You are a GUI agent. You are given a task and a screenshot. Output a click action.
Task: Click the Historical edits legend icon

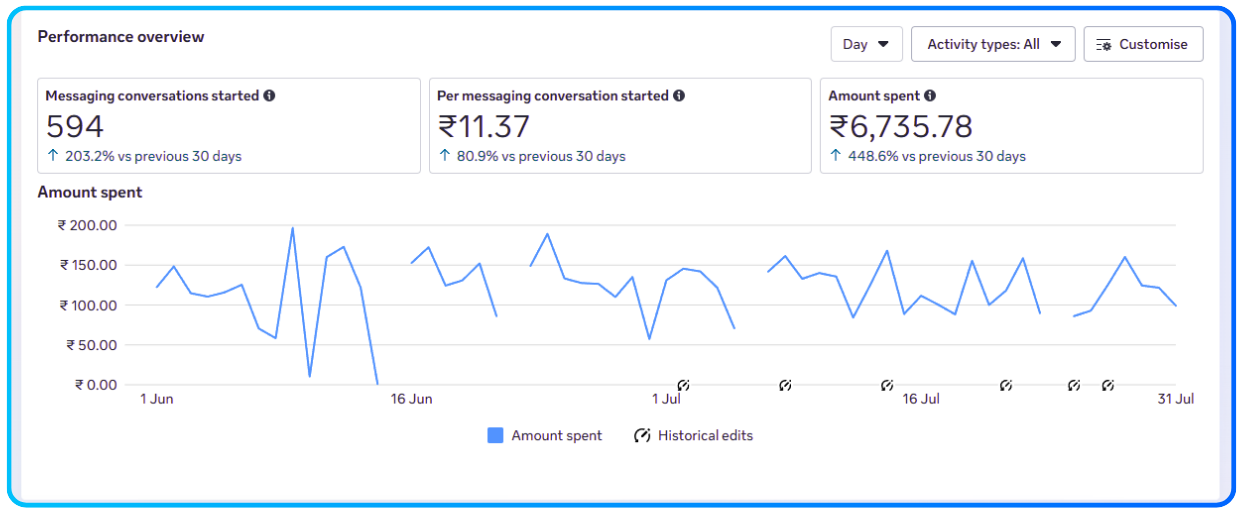(x=642, y=436)
